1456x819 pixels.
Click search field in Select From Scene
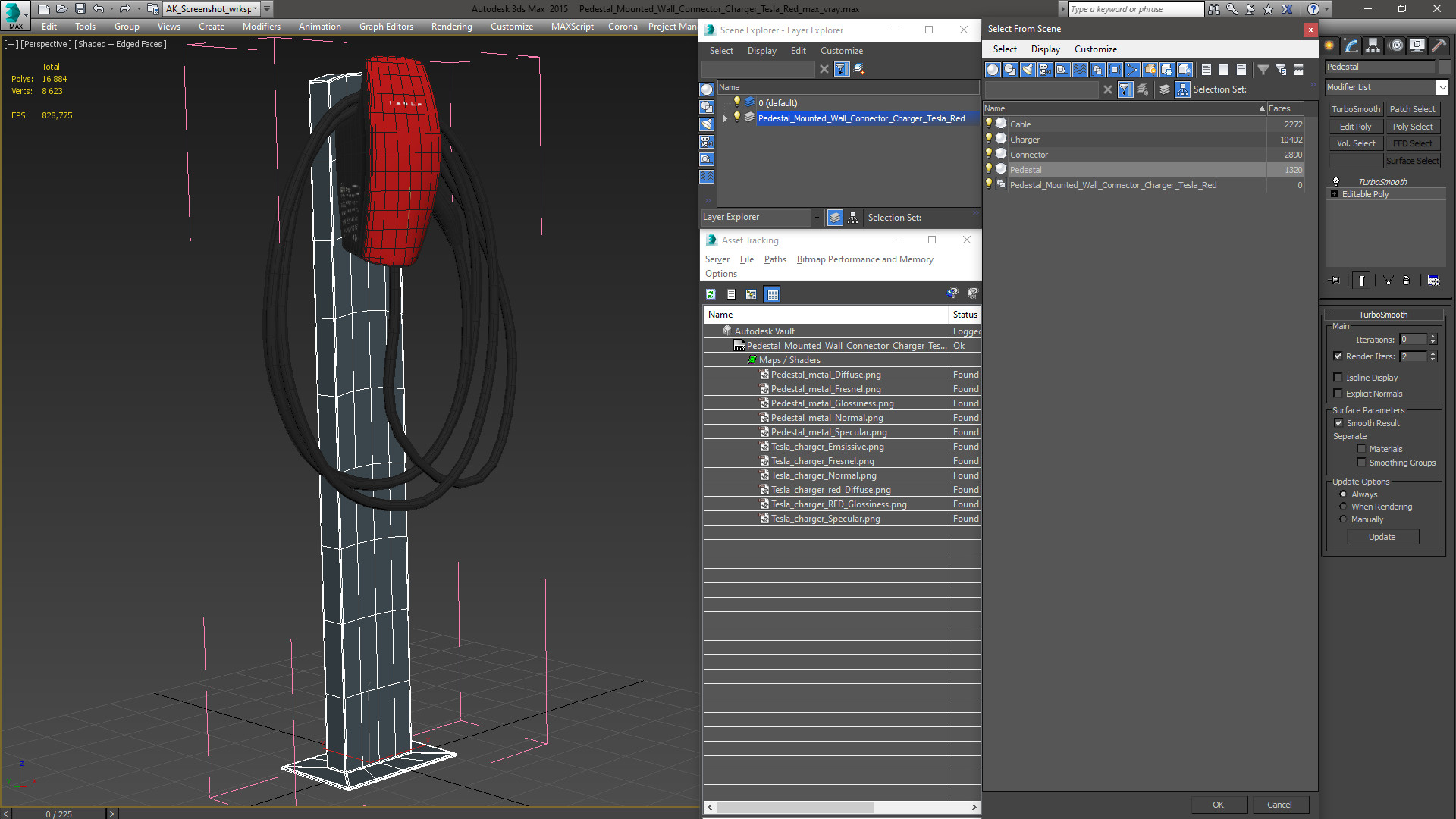coord(1041,89)
